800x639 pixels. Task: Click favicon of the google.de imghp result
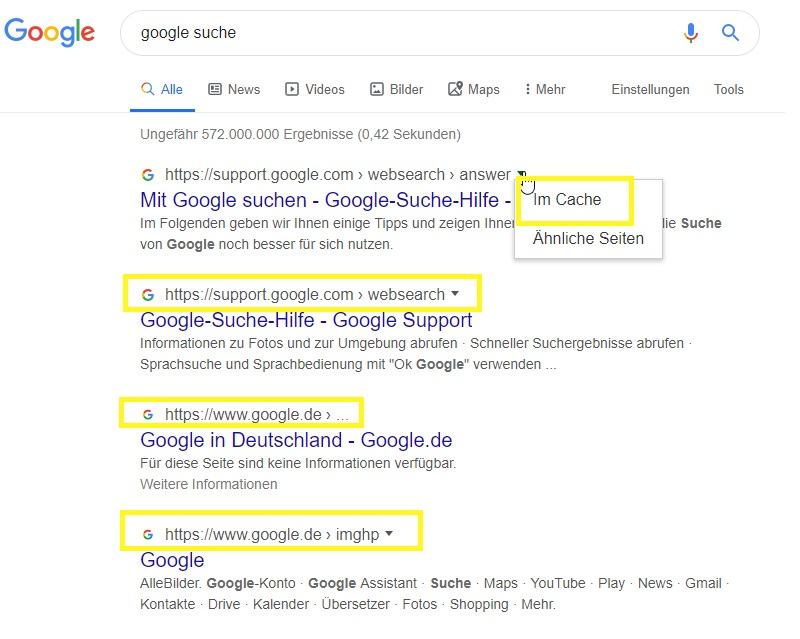[x=148, y=534]
